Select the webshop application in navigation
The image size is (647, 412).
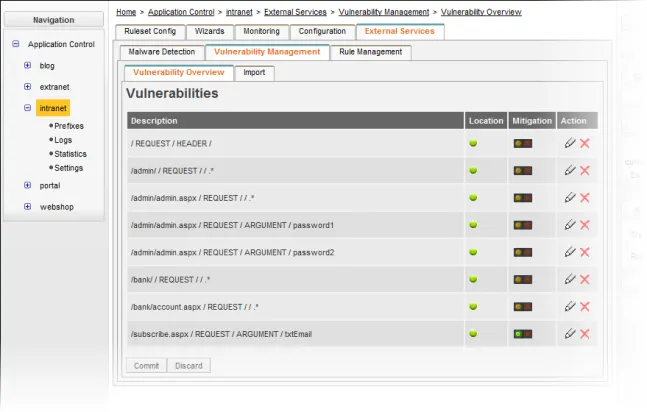click(57, 207)
